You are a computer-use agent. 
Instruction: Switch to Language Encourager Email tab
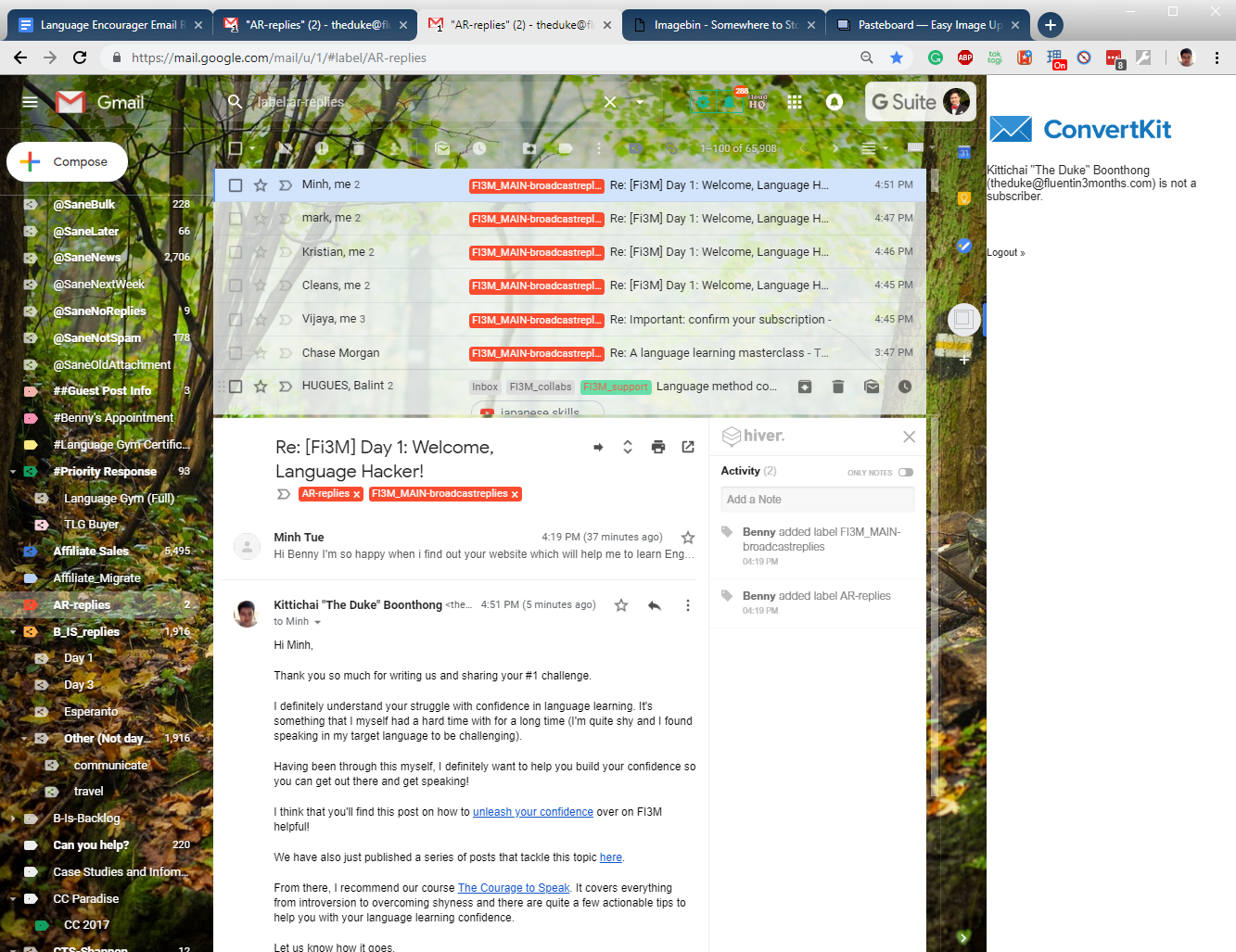109,25
